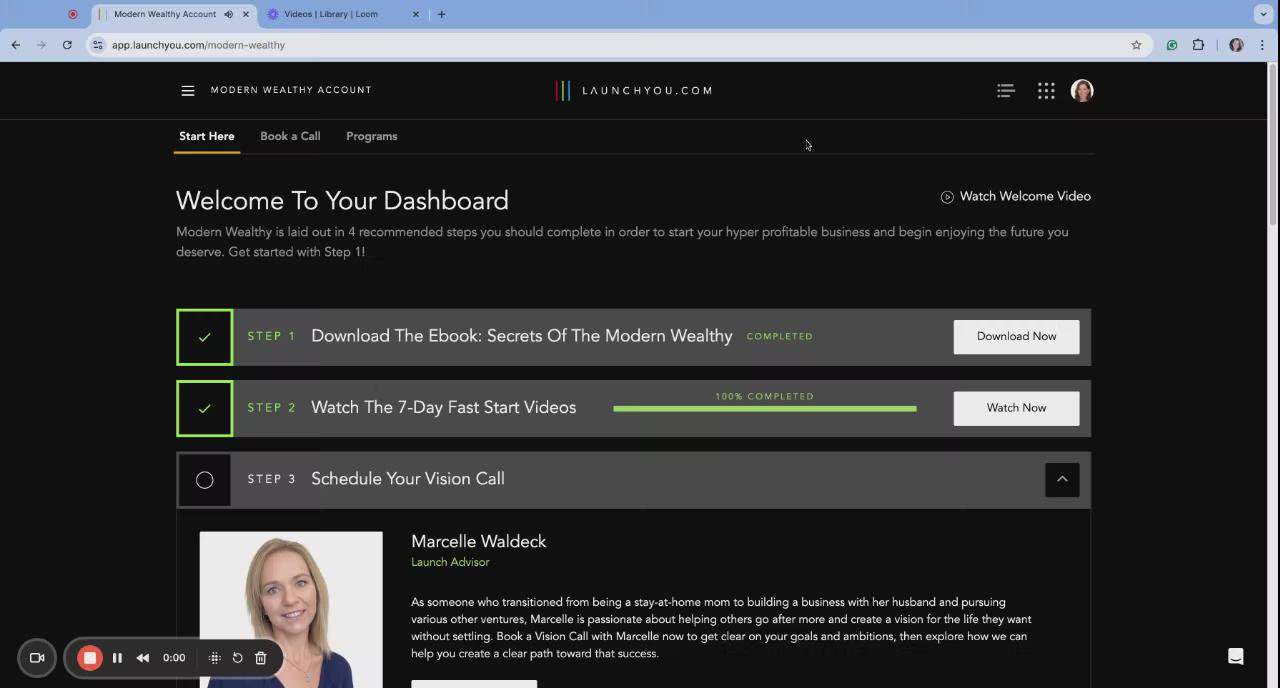Image resolution: width=1280 pixels, height=688 pixels.
Task: Open a new browser tab
Action: [x=441, y=14]
